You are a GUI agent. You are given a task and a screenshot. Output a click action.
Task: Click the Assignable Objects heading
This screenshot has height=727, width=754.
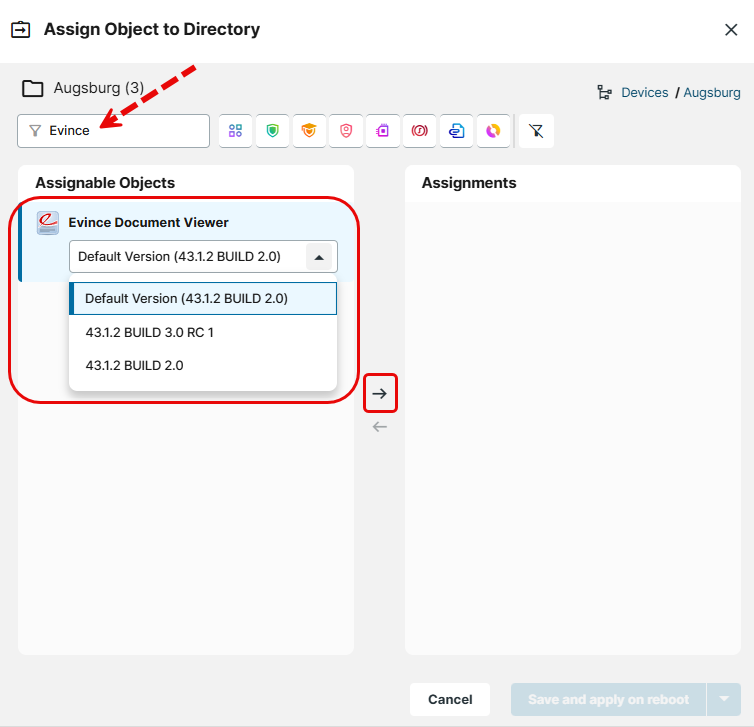[x=105, y=183]
